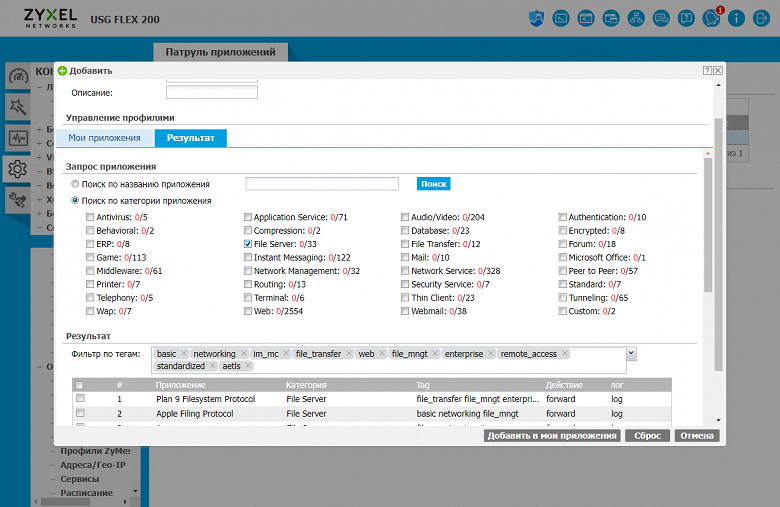This screenshot has height=507, width=780.
Task: Open the help question mark icon in header
Action: click(x=686, y=19)
